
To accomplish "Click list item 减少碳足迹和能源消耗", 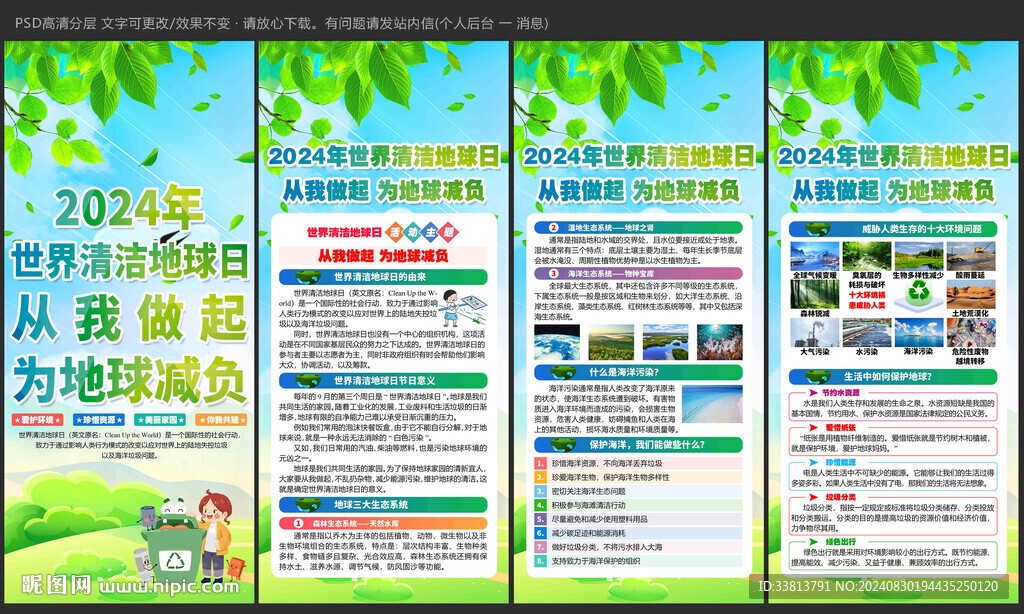I will tap(638, 533).
